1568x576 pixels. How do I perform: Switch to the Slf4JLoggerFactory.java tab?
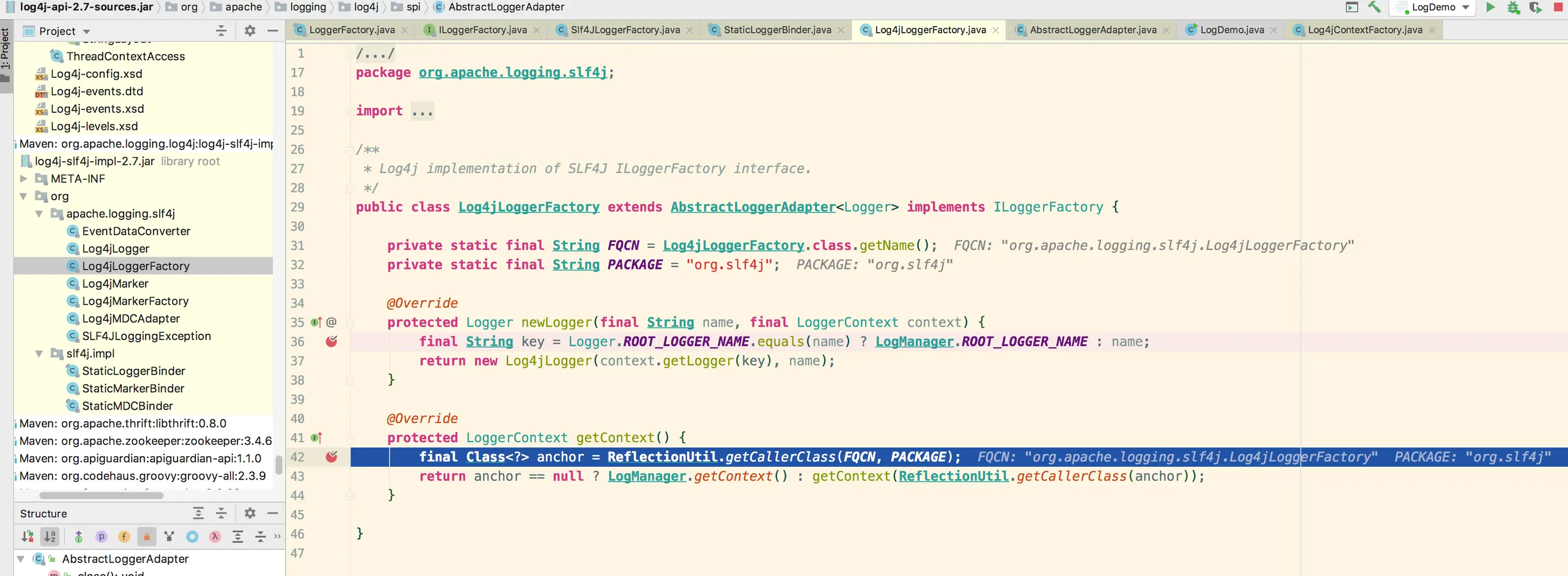coord(624,30)
